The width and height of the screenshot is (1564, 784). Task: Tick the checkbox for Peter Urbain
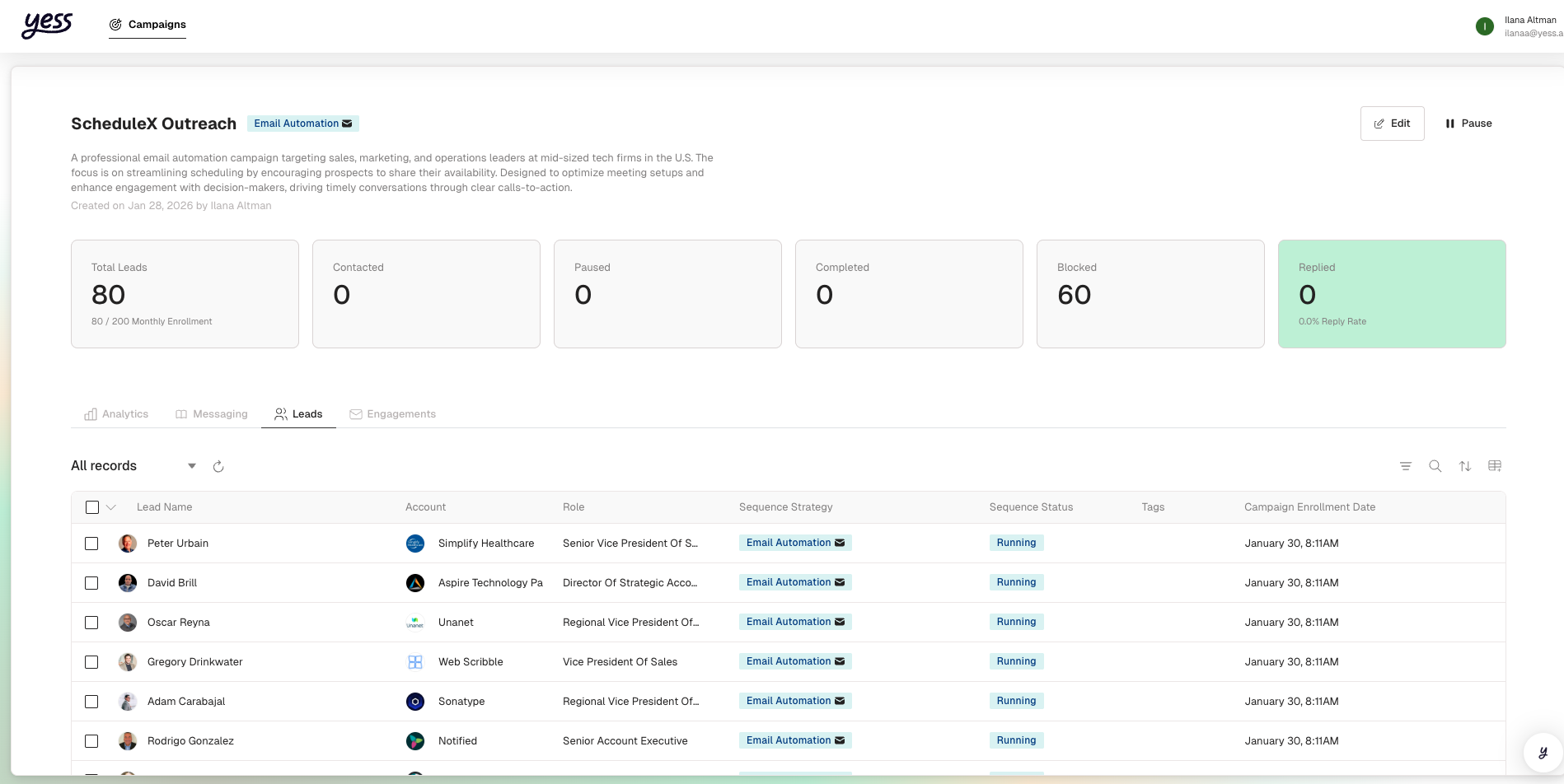(x=91, y=544)
